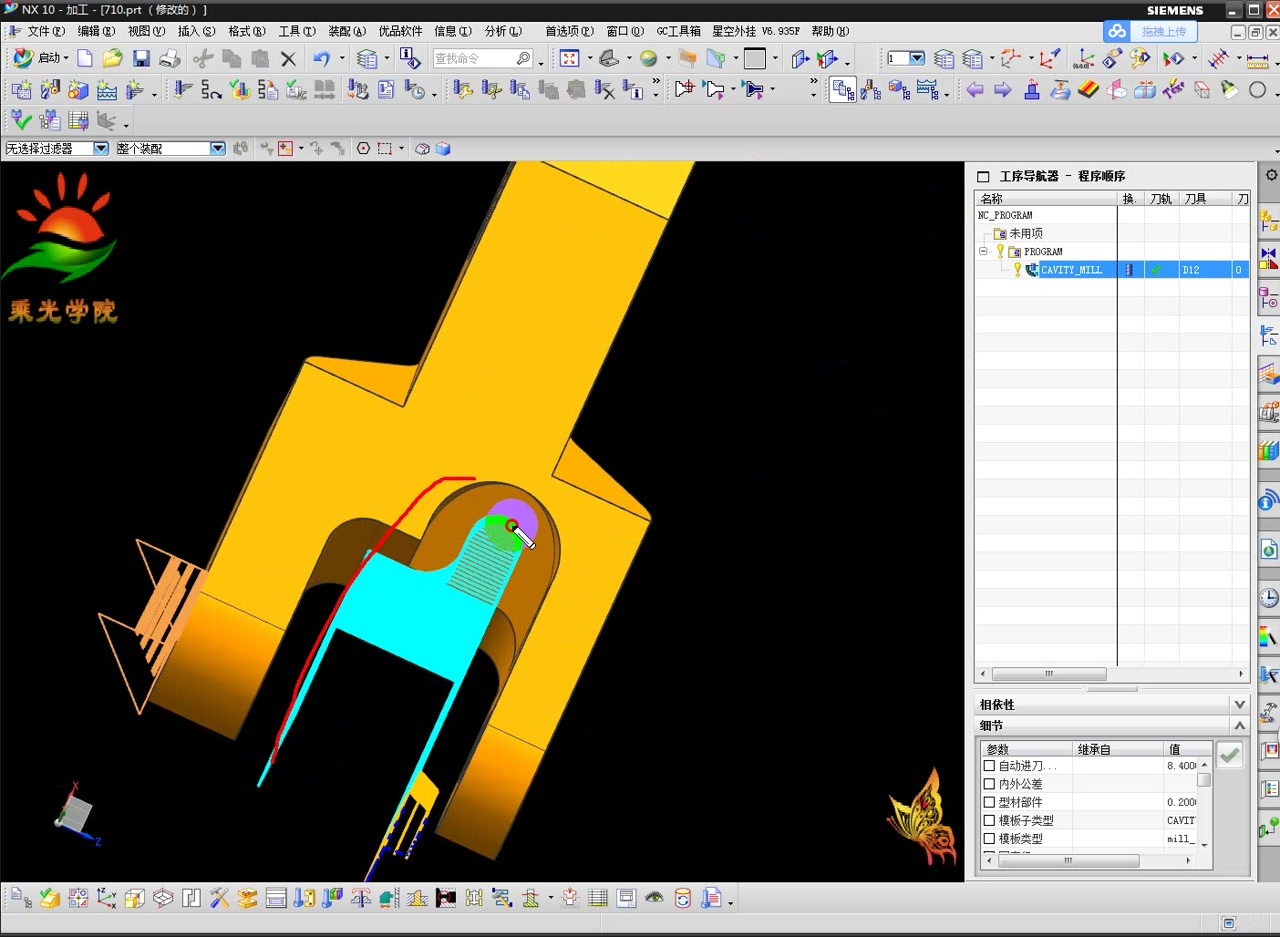Viewport: 1280px width, 937px height.
Task: Tick the 型材部件 parameter checkbox
Action: point(989,802)
